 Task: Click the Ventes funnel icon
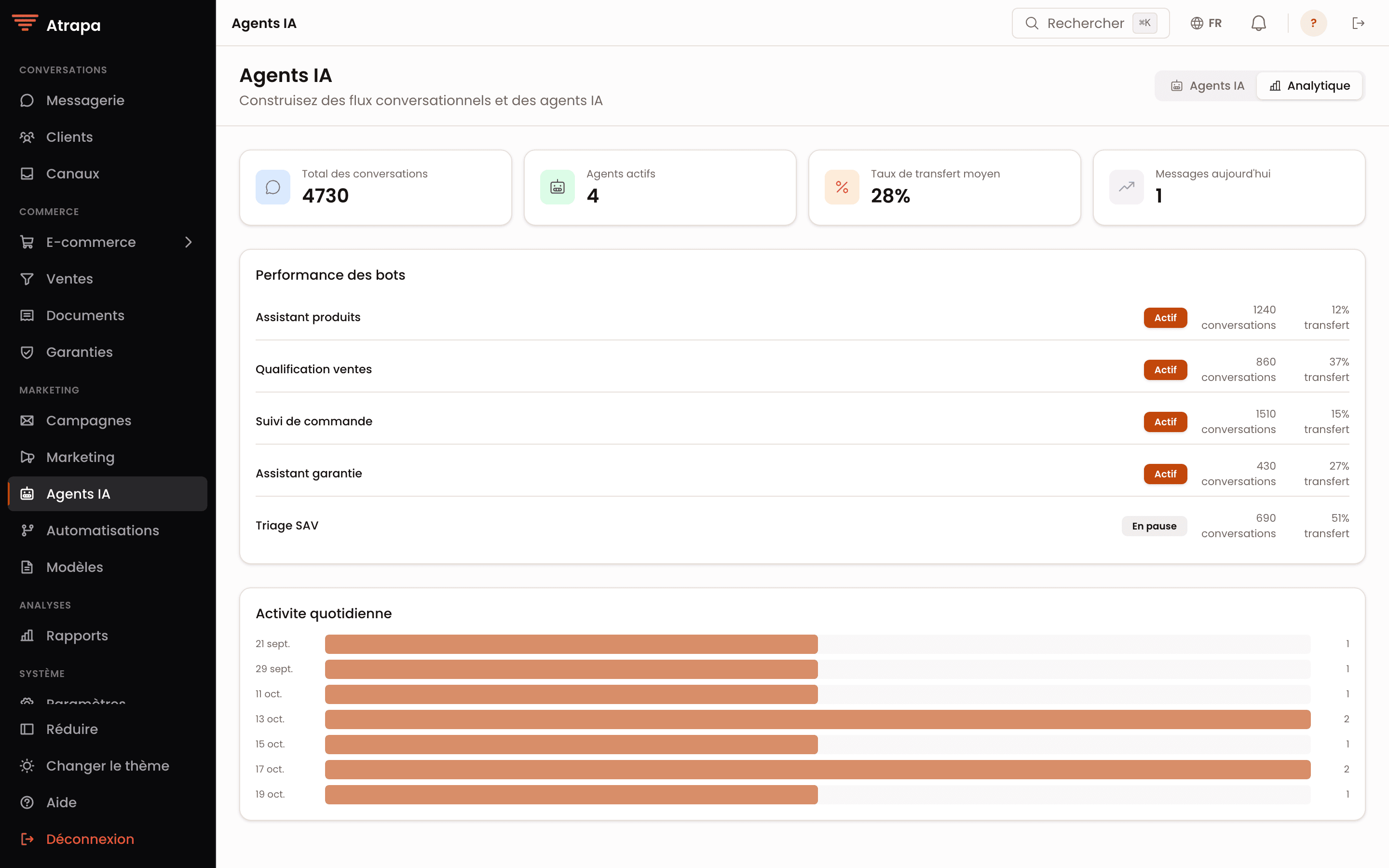click(27, 279)
